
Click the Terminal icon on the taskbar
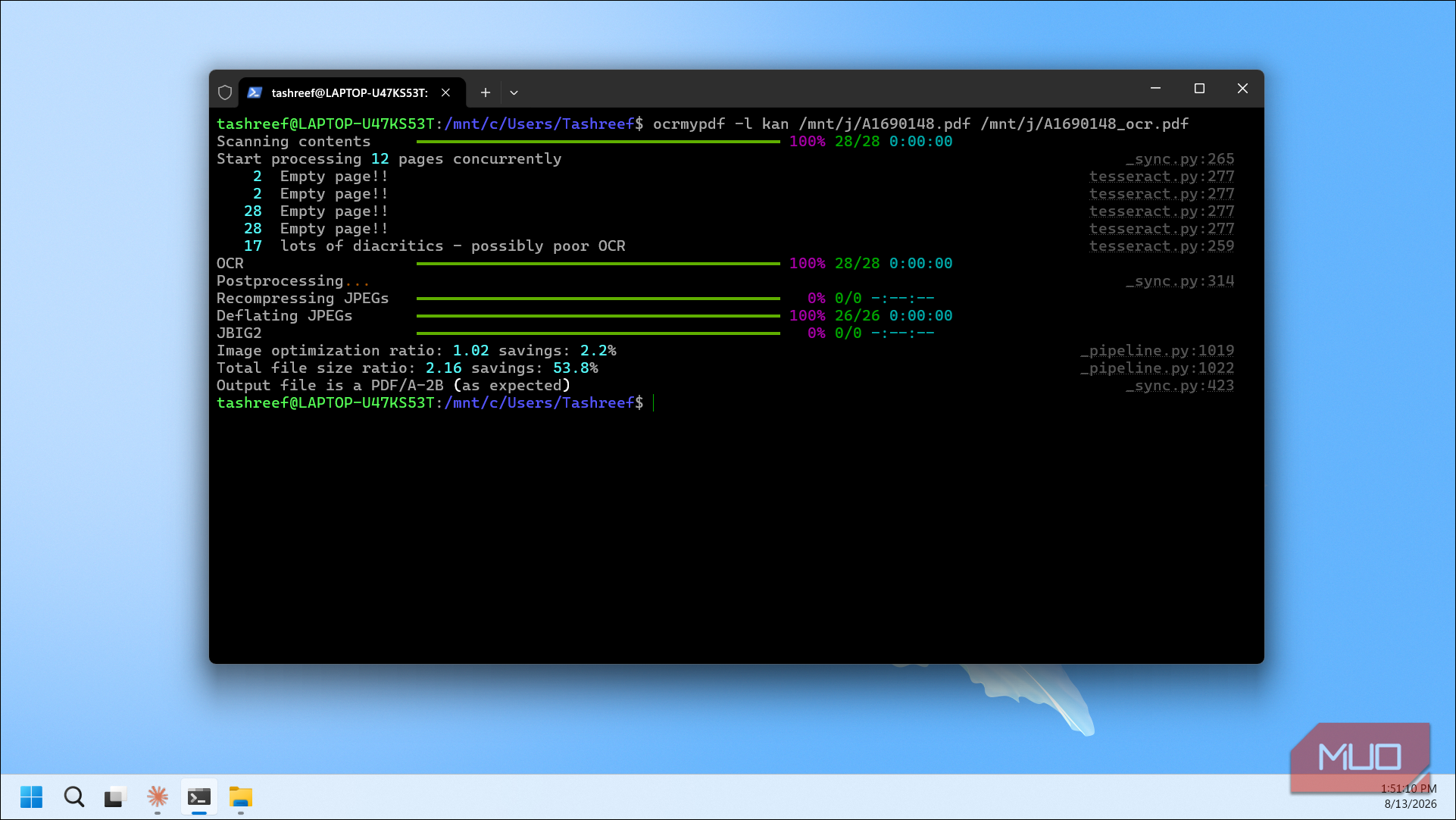[198, 797]
